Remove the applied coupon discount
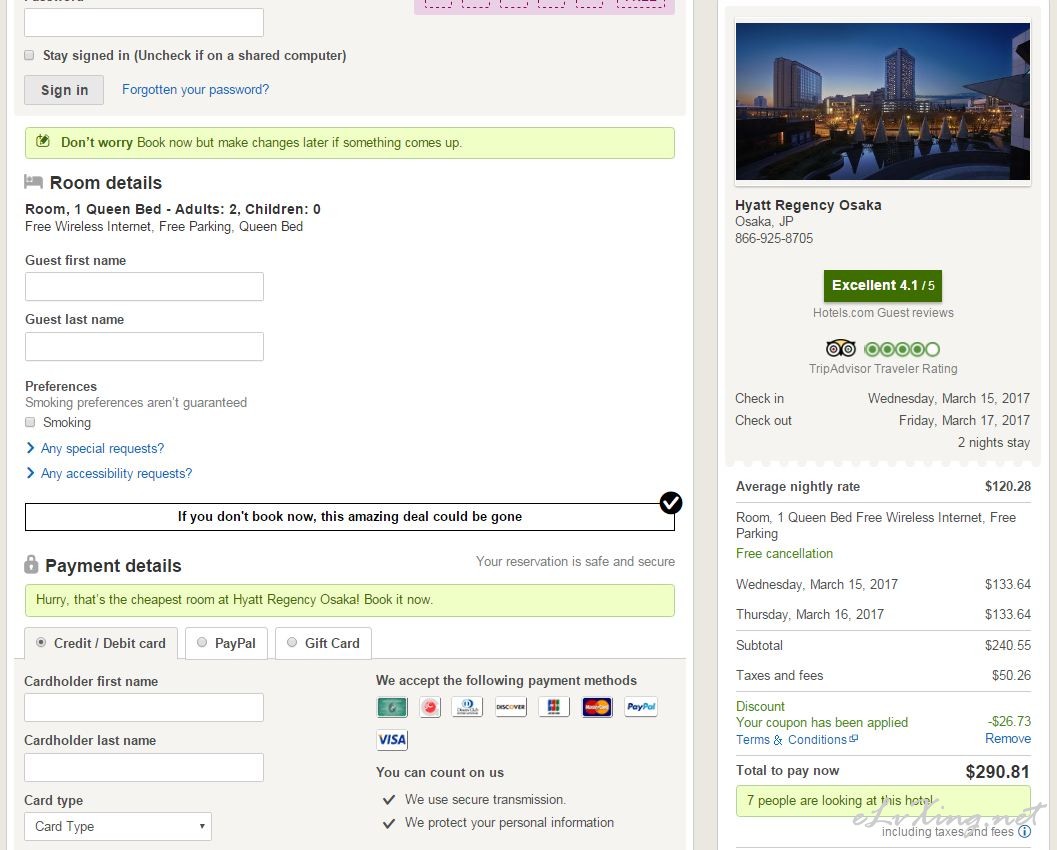 point(1008,738)
